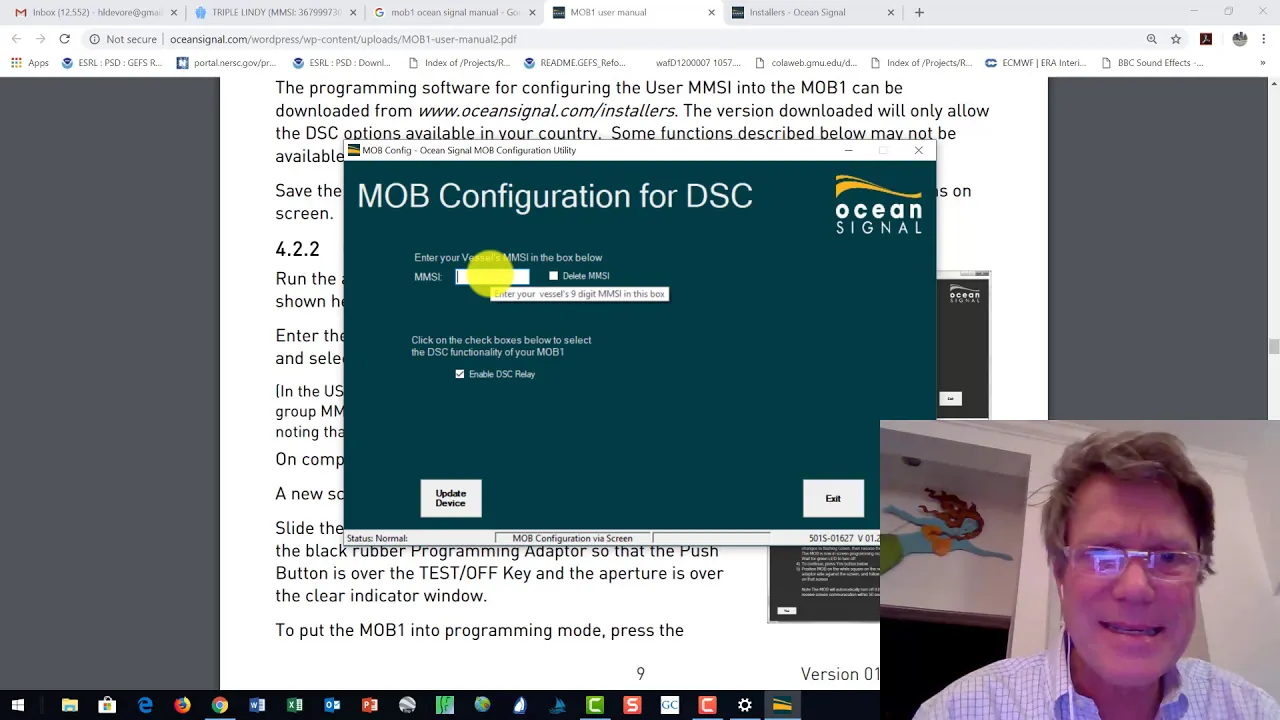Open the Apps bookmarks shortcut
This screenshot has width=1280, height=720.
point(30,63)
